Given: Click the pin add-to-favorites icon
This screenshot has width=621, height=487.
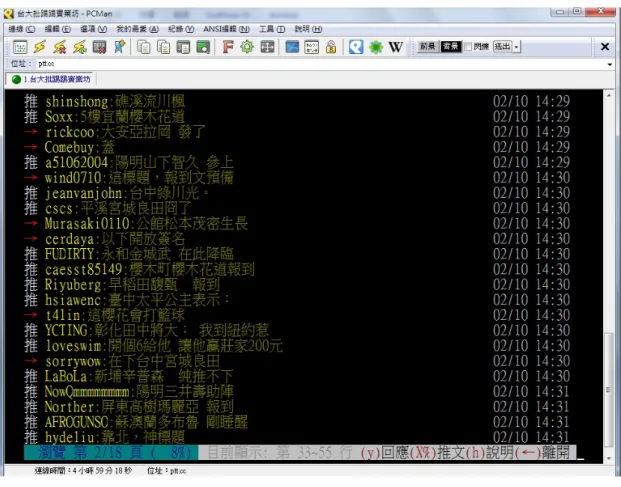Looking at the screenshot, I should pyautogui.click(x=120, y=47).
